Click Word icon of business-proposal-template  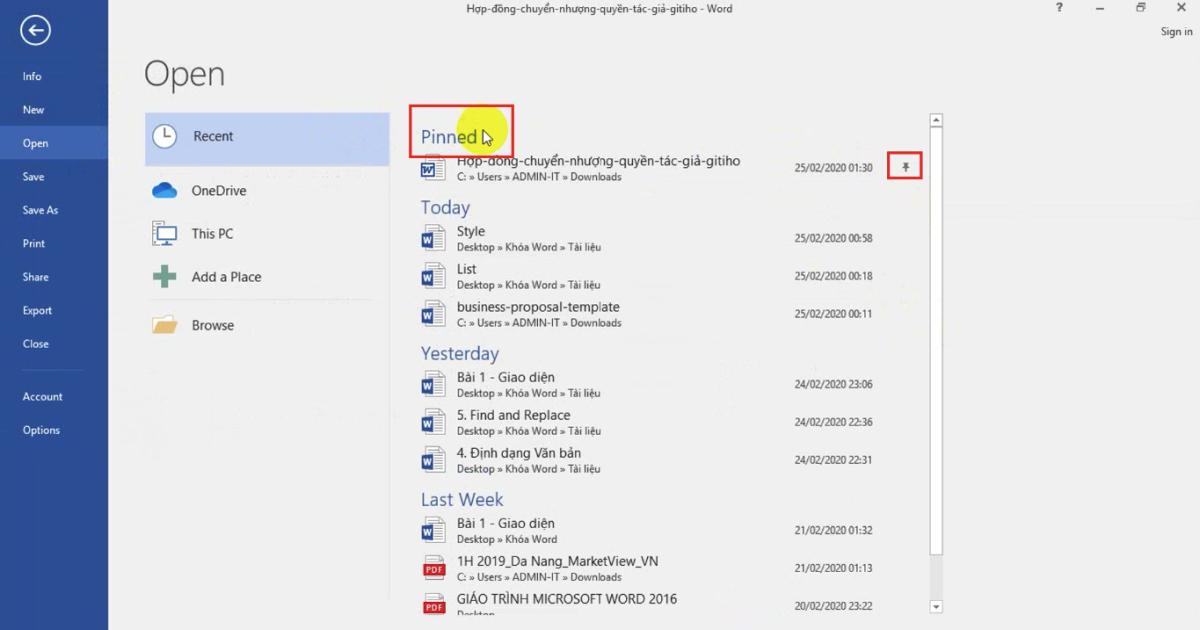[x=433, y=314]
